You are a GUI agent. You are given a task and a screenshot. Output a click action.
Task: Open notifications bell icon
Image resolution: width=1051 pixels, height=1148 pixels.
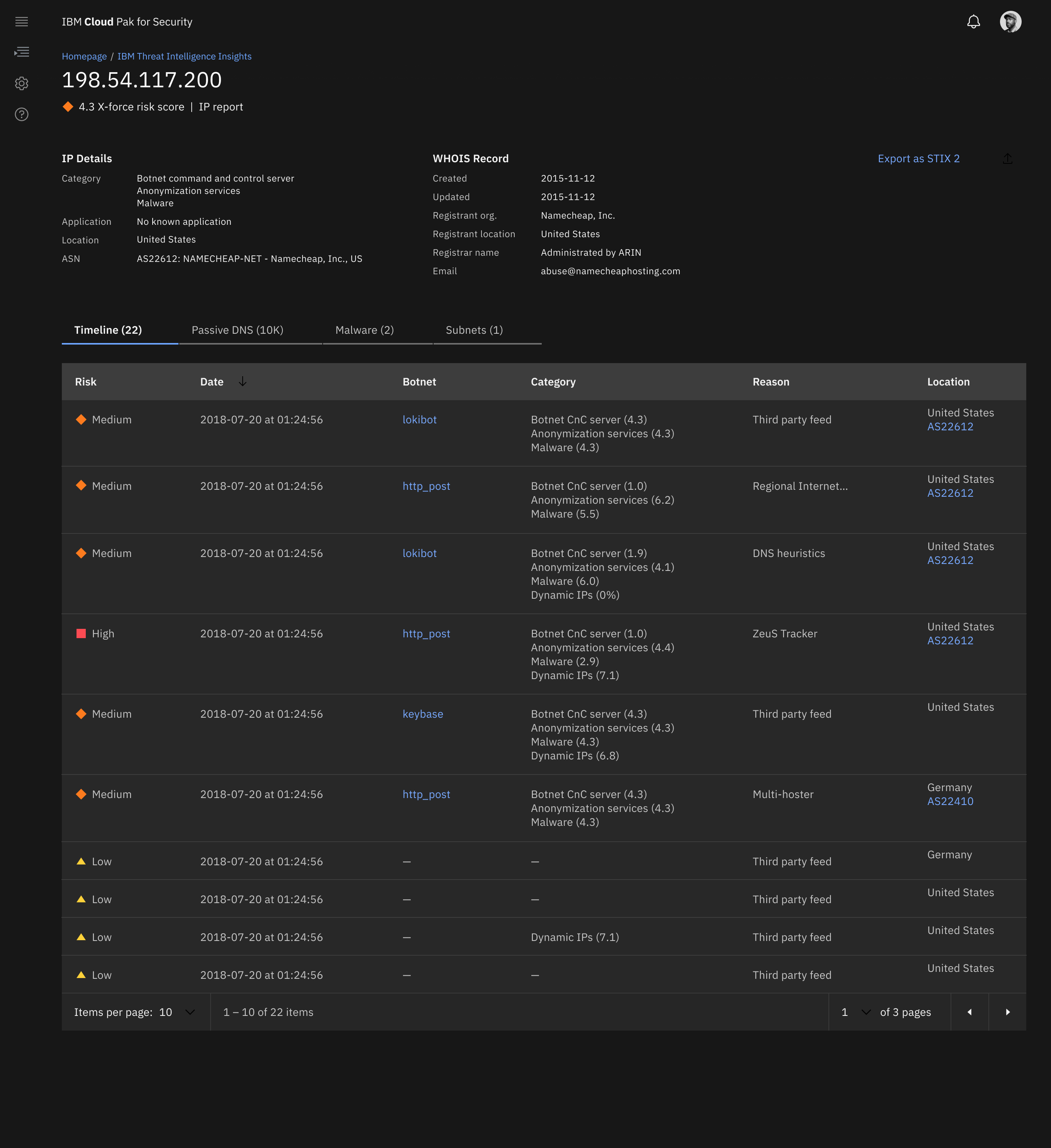pyautogui.click(x=974, y=22)
